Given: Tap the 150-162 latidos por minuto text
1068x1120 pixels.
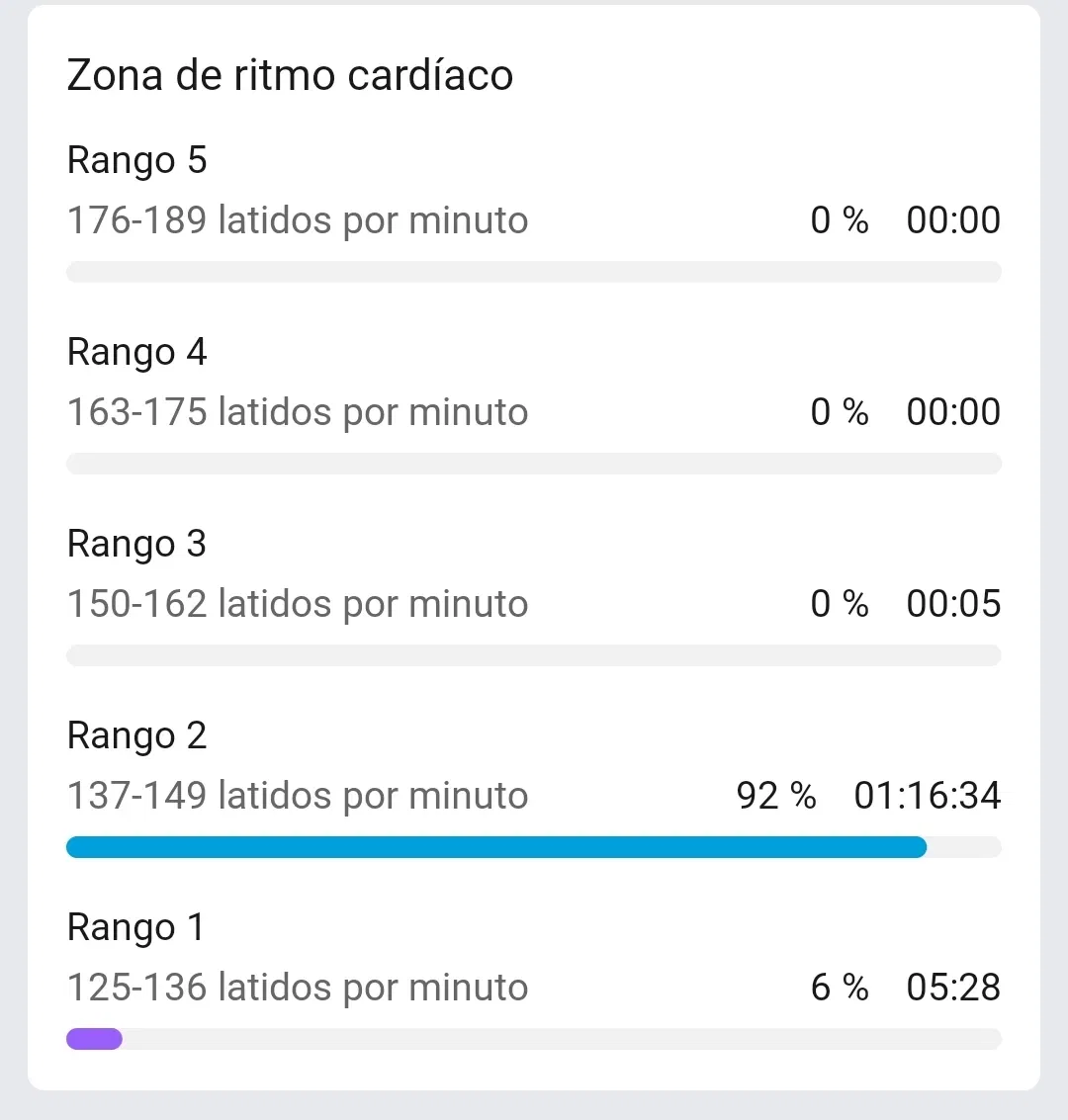Looking at the screenshot, I should click(297, 603).
